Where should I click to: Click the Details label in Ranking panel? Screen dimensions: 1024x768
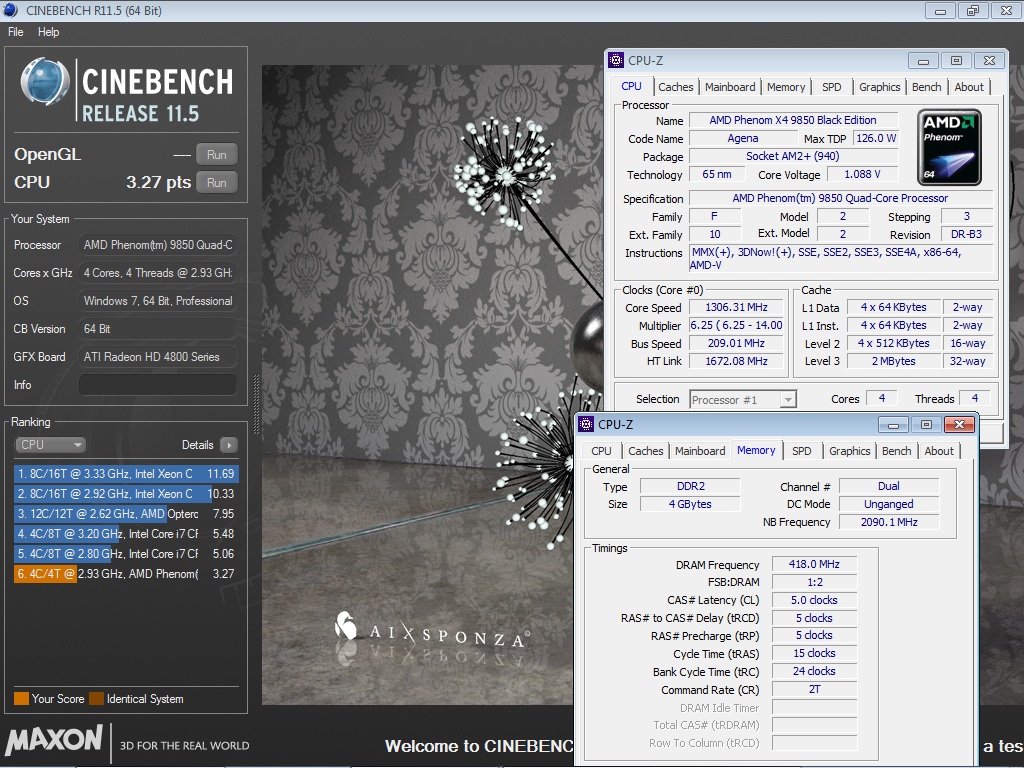[x=197, y=445]
